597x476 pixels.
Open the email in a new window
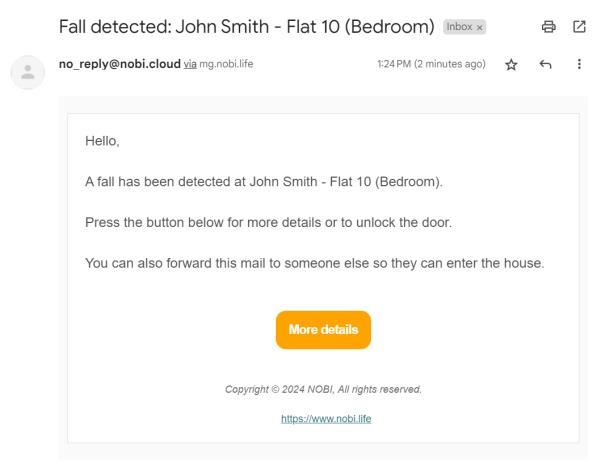(x=579, y=27)
